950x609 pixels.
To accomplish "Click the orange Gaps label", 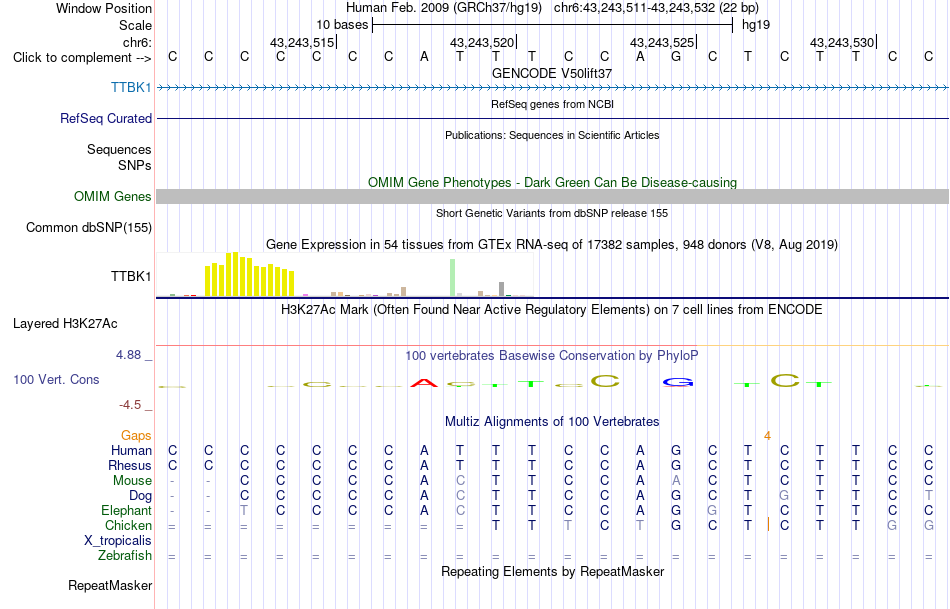I will 136,435.
